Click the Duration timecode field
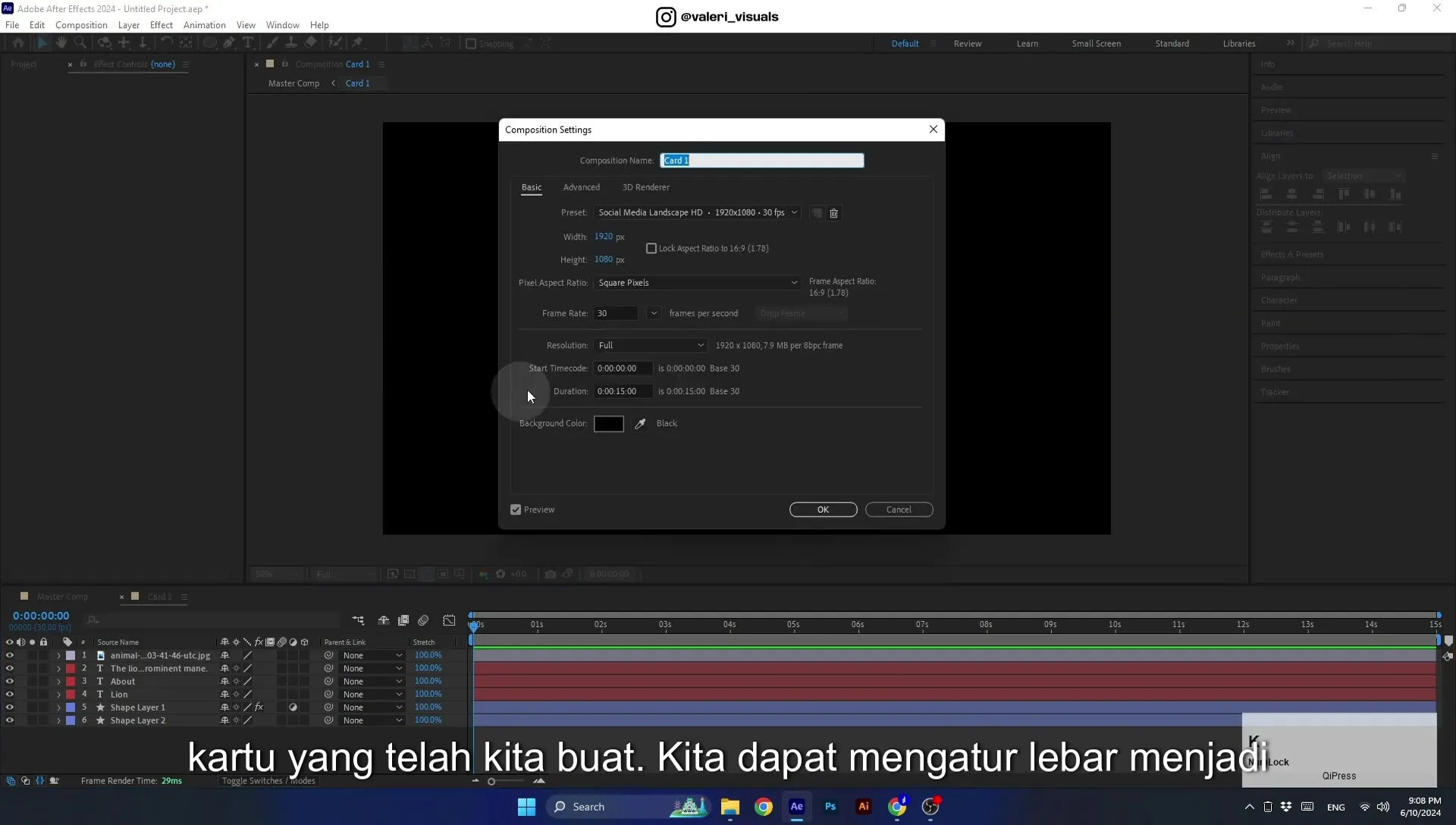Viewport: 1456px width, 825px height. (x=623, y=391)
